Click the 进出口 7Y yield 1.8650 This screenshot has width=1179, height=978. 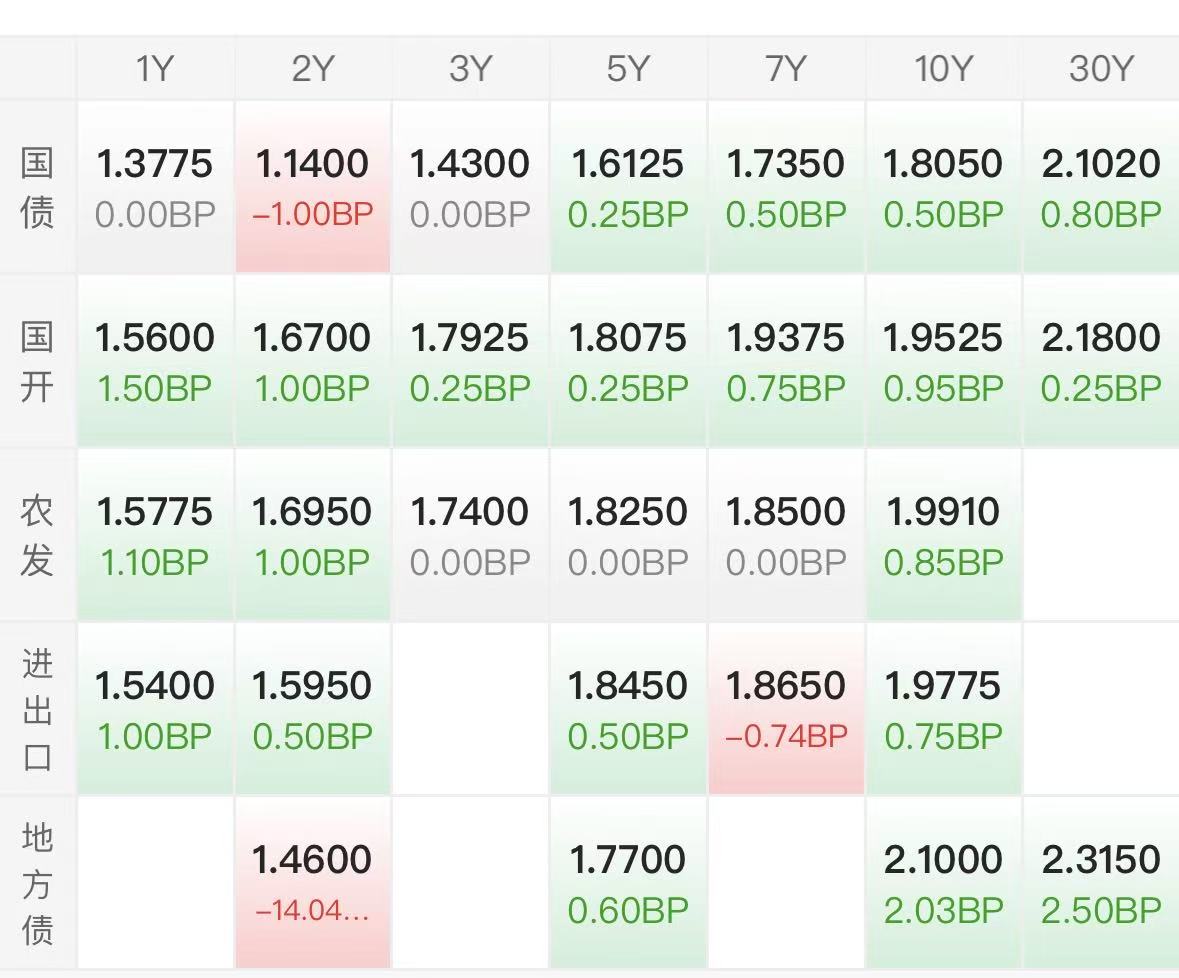[786, 709]
